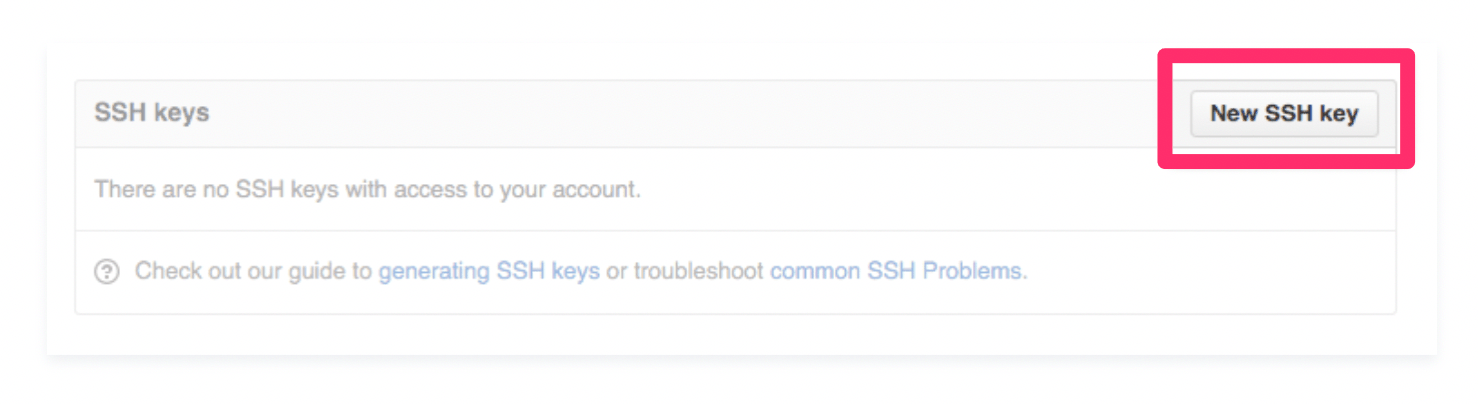
Task: Click the word 'key' on the New SSH button
Action: pos(1338,114)
